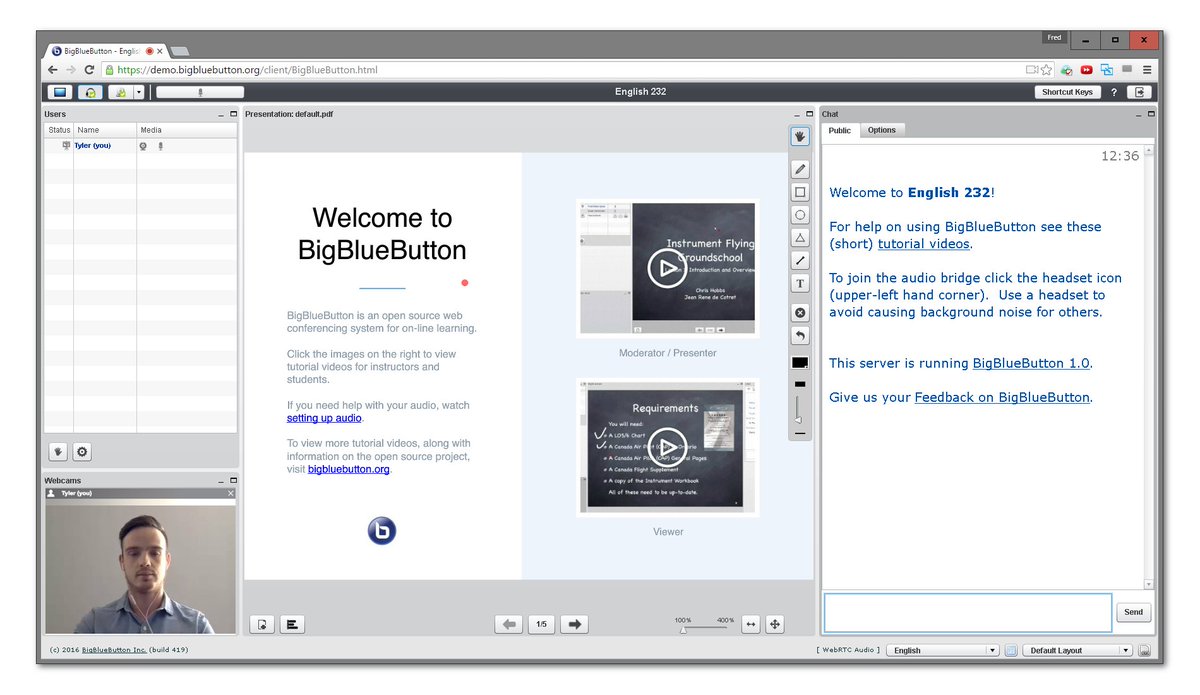Adjust the presentation zoom slider
Viewport: 1200px width, 695px height.
click(x=704, y=628)
